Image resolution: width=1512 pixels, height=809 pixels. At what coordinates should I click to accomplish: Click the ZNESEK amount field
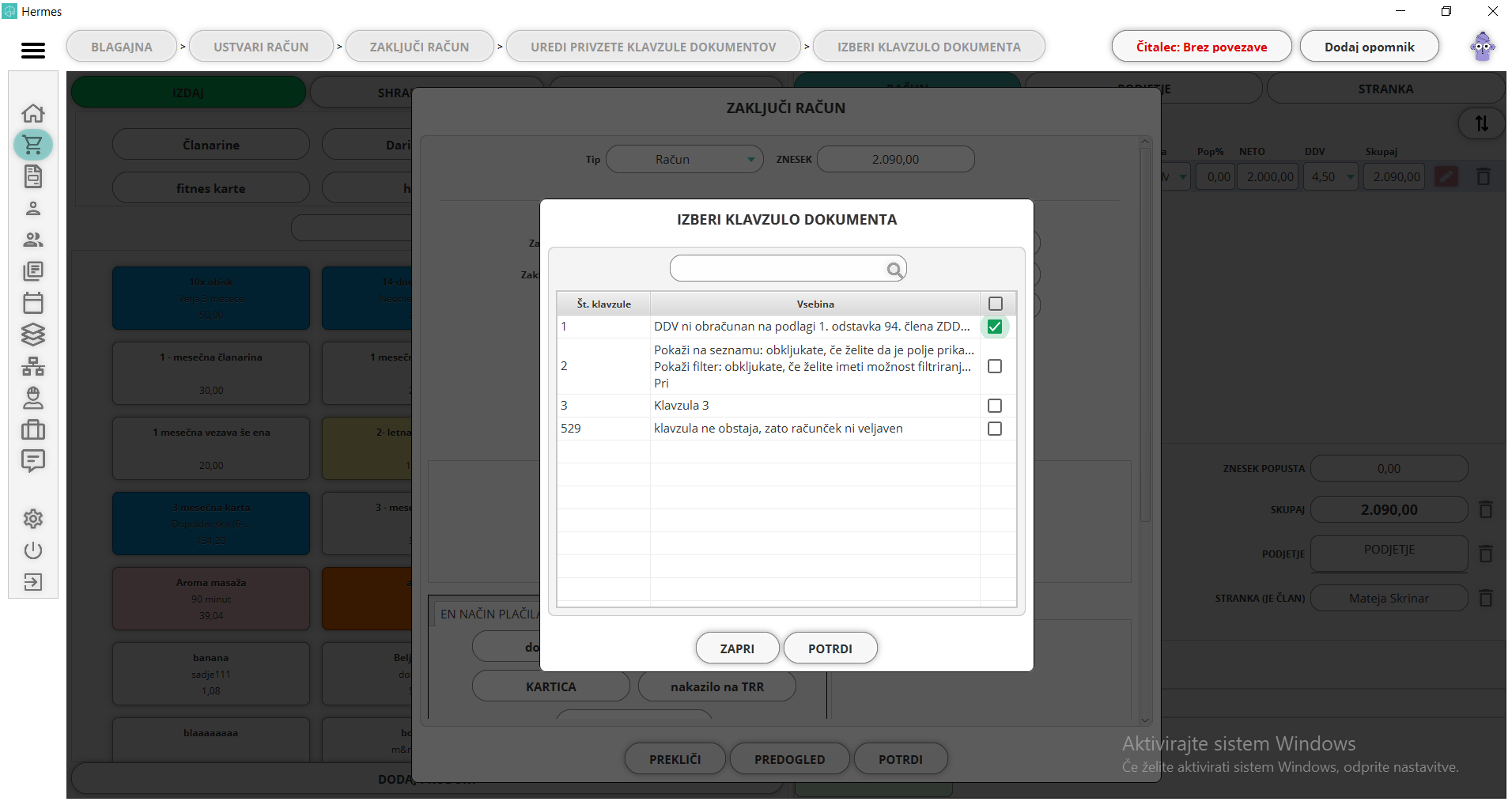pyautogui.click(x=895, y=160)
